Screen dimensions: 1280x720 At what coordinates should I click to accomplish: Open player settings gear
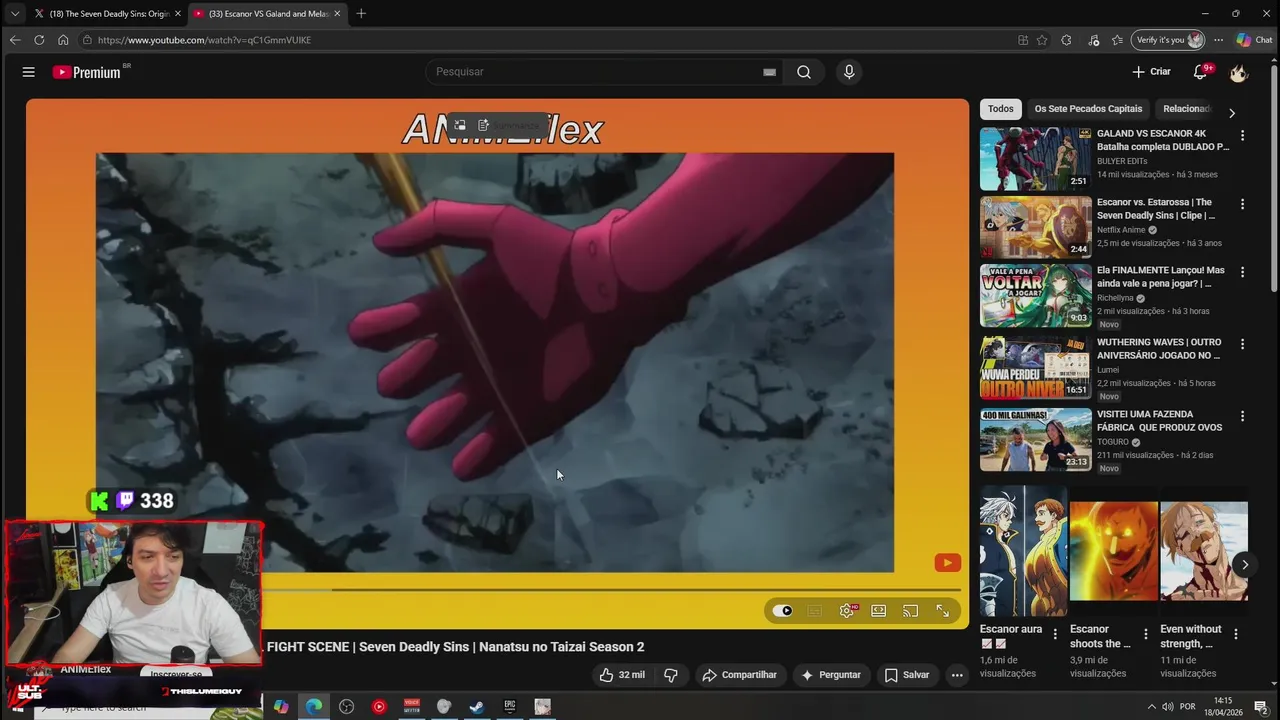(847, 611)
